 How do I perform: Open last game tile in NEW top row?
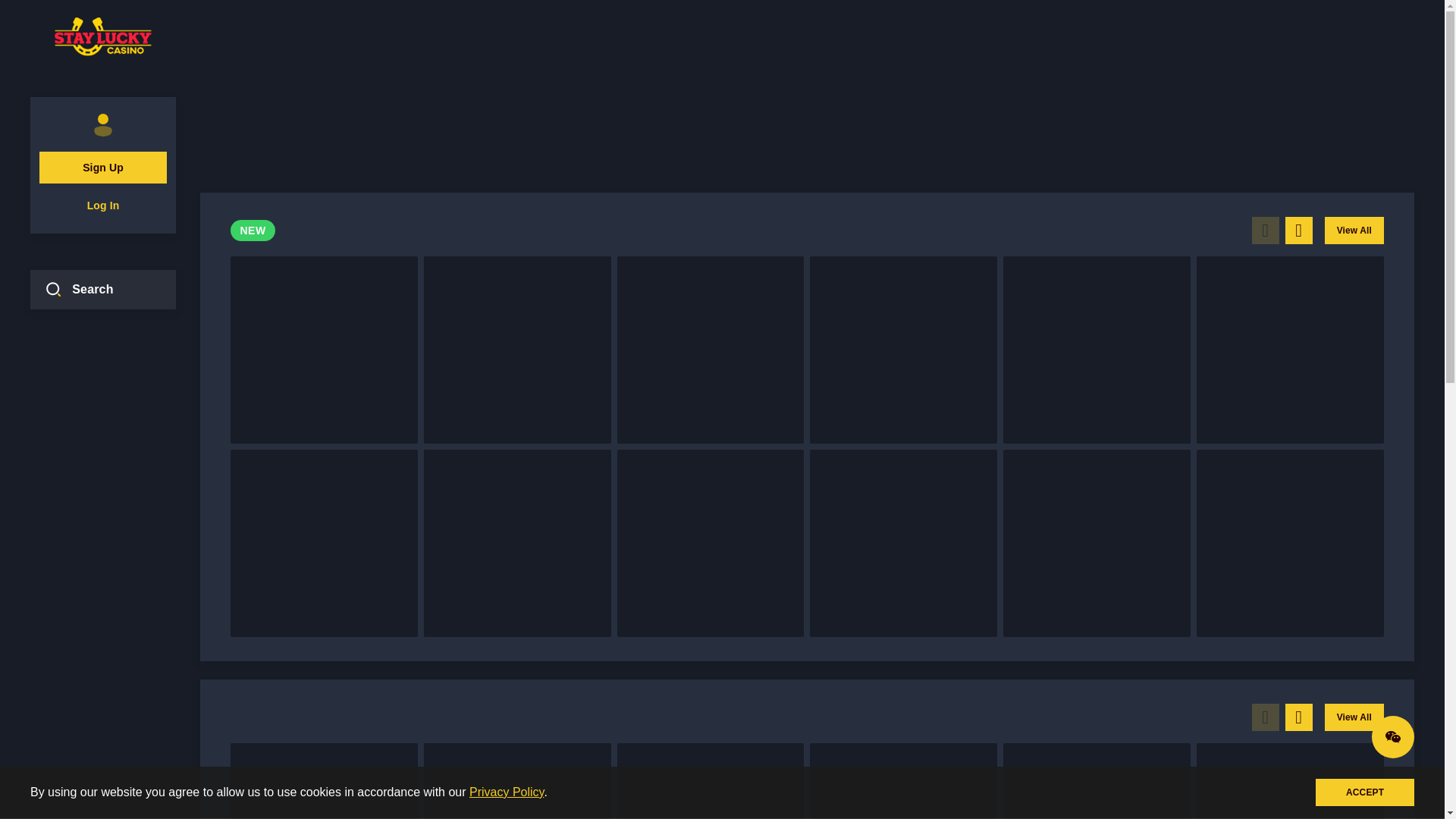pyautogui.click(x=1290, y=350)
